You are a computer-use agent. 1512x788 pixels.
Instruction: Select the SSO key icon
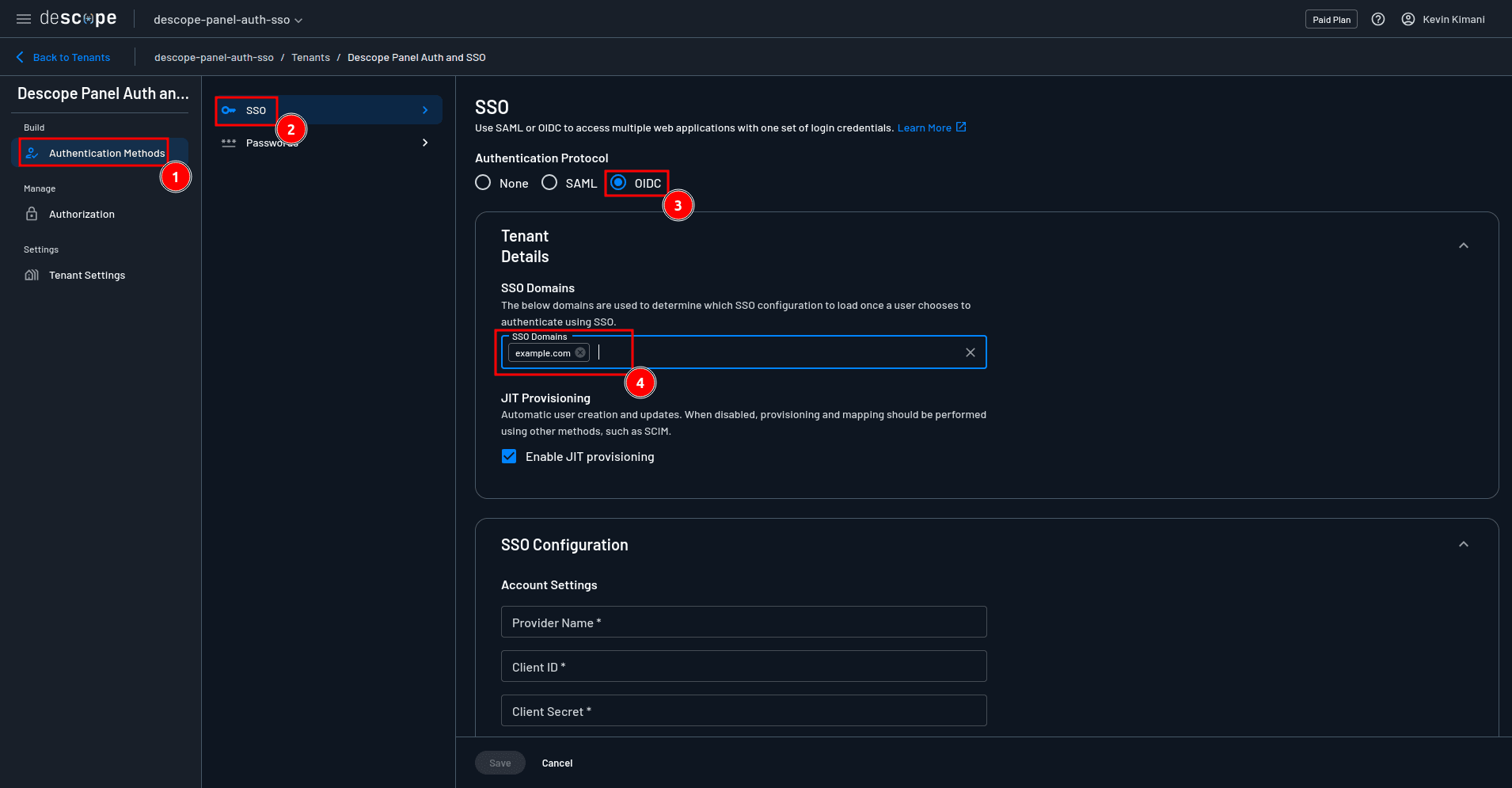click(x=229, y=110)
